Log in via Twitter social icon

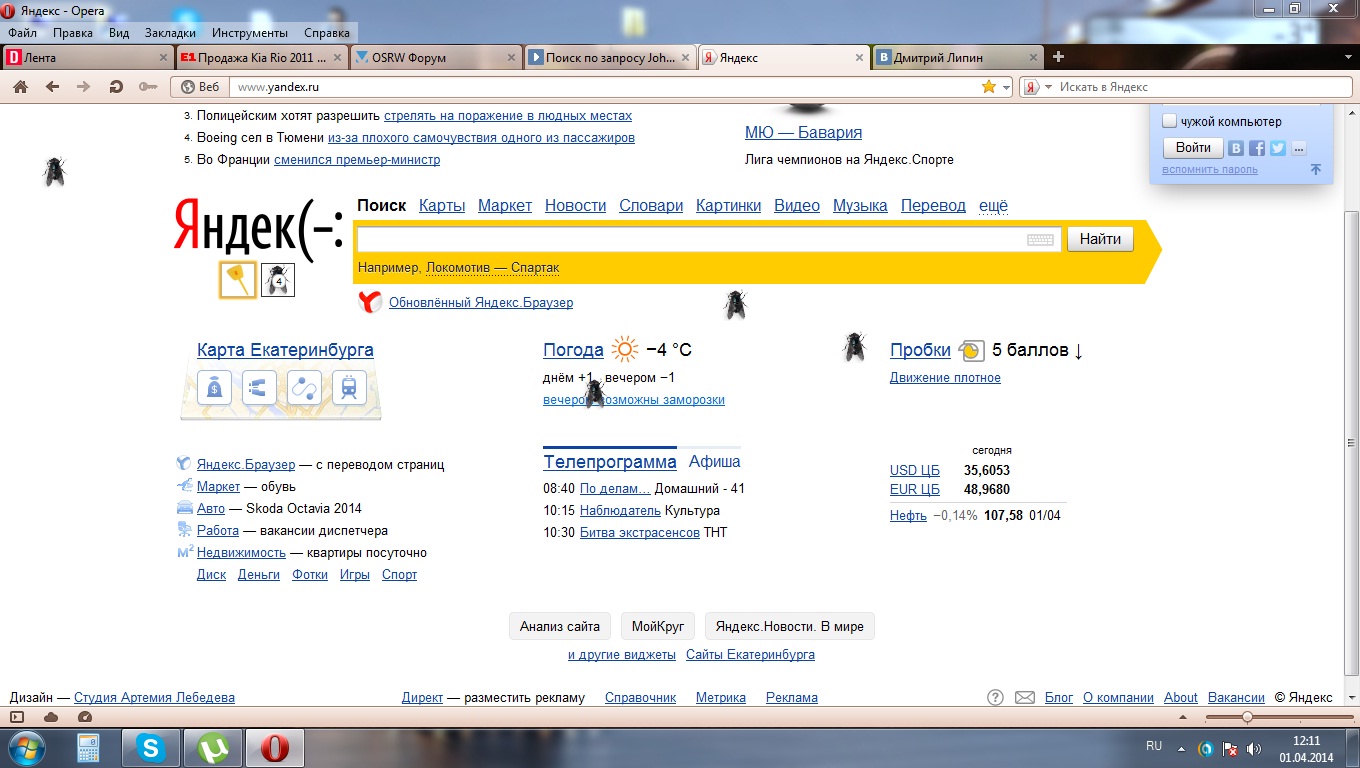(1278, 148)
